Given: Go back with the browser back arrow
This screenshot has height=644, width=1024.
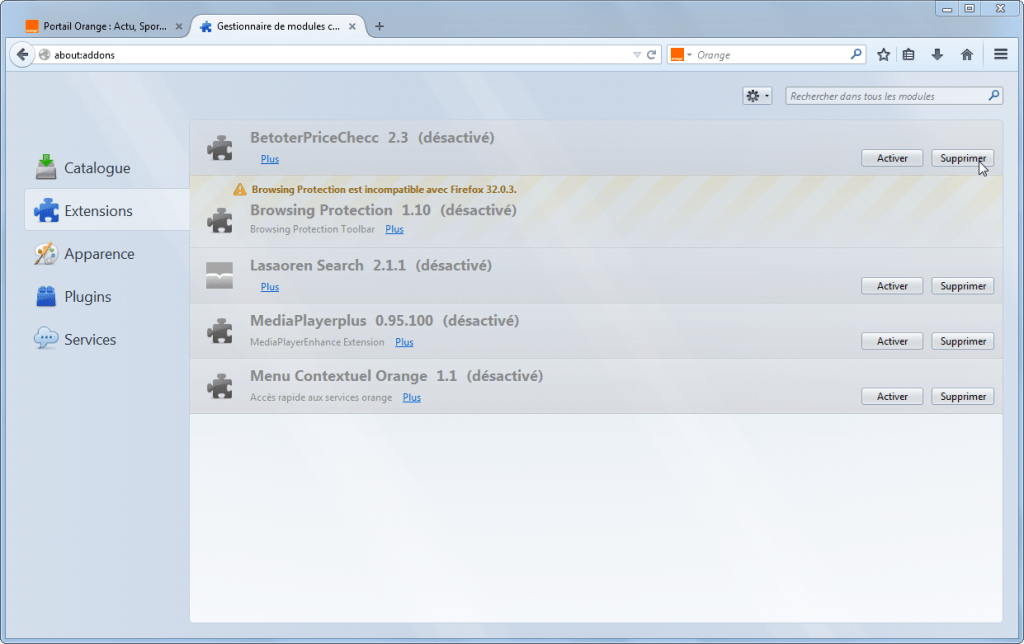Looking at the screenshot, I should (22, 54).
